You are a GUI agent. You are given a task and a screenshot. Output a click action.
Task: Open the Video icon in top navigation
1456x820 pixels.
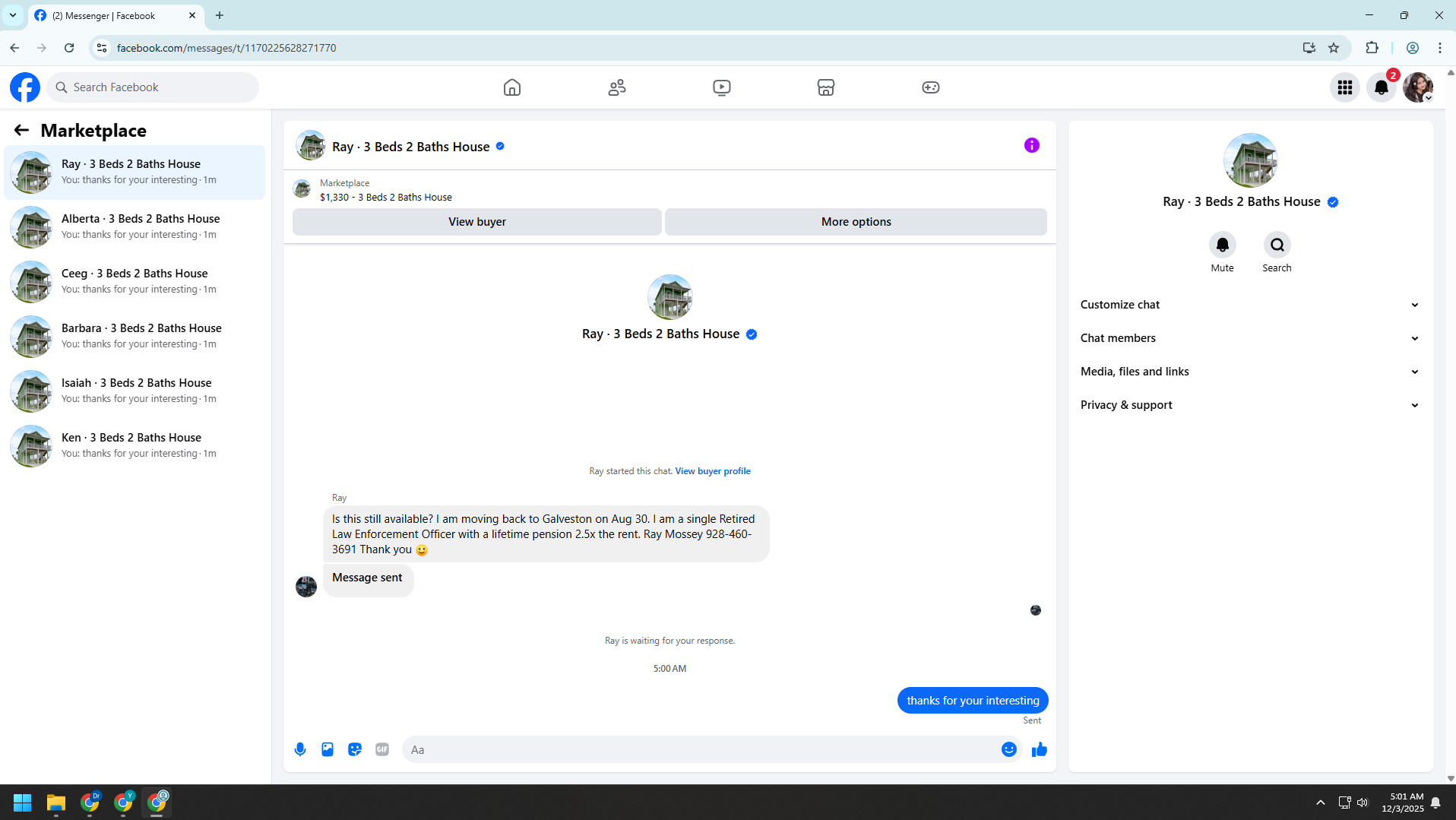(x=722, y=87)
